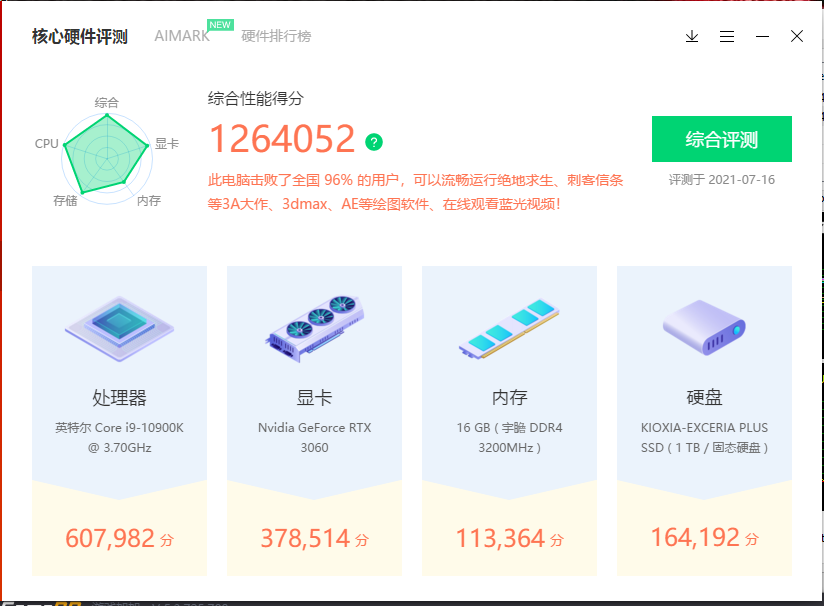Click the 显卡 card title
The image size is (824, 606).
click(x=314, y=397)
